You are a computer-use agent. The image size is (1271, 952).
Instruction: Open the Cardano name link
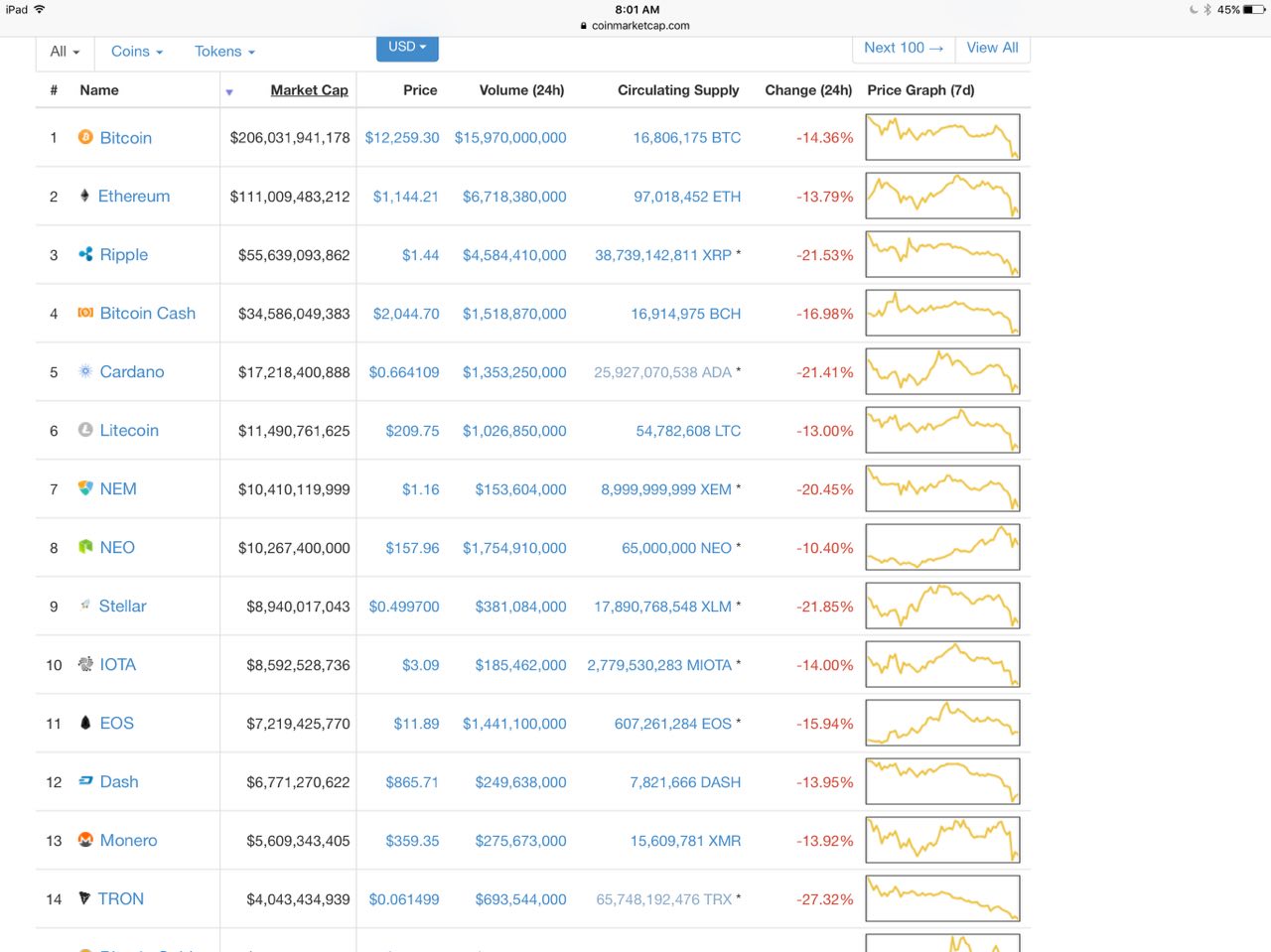[132, 372]
